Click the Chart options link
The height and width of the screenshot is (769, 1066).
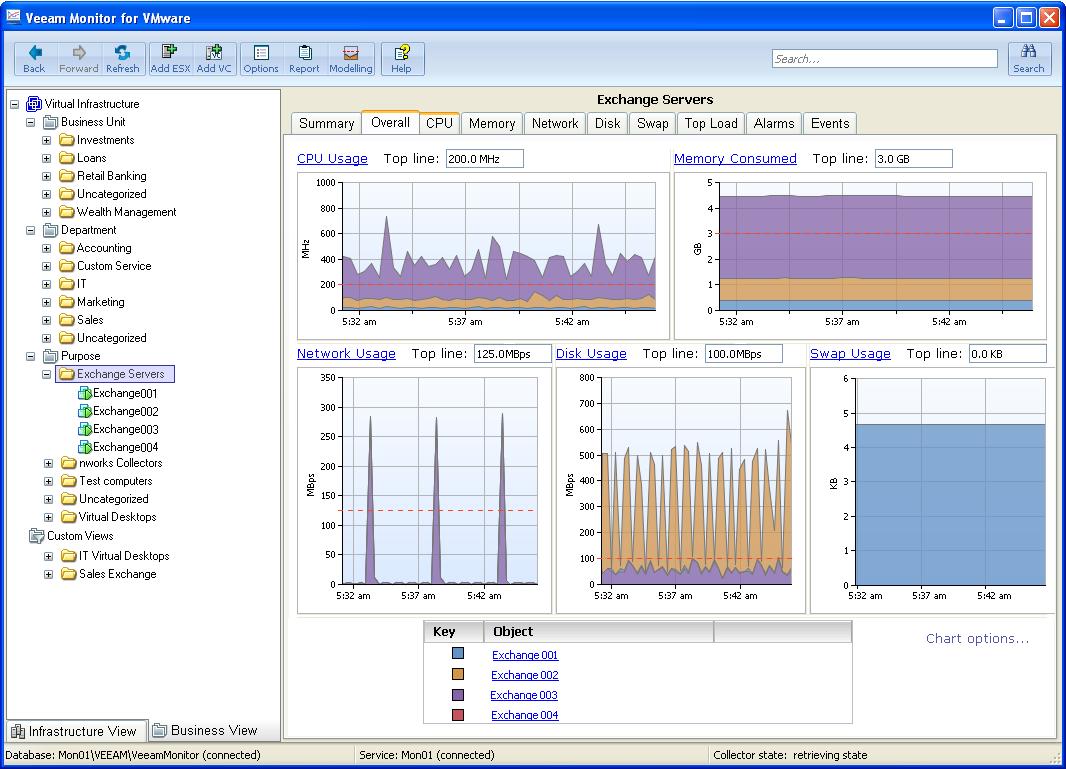tap(977, 638)
